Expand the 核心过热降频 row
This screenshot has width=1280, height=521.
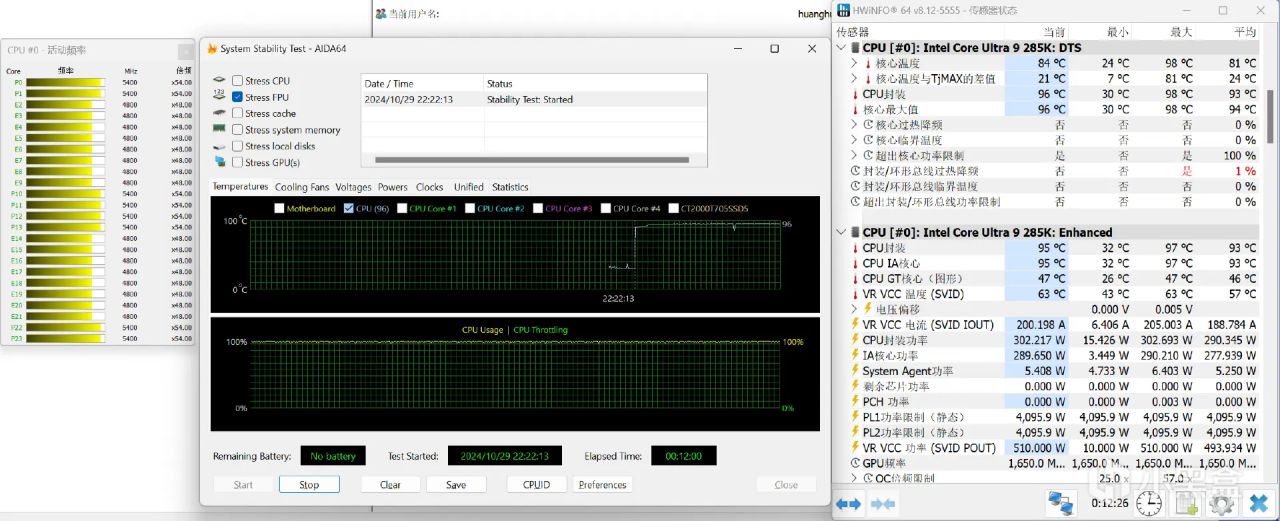coord(854,125)
